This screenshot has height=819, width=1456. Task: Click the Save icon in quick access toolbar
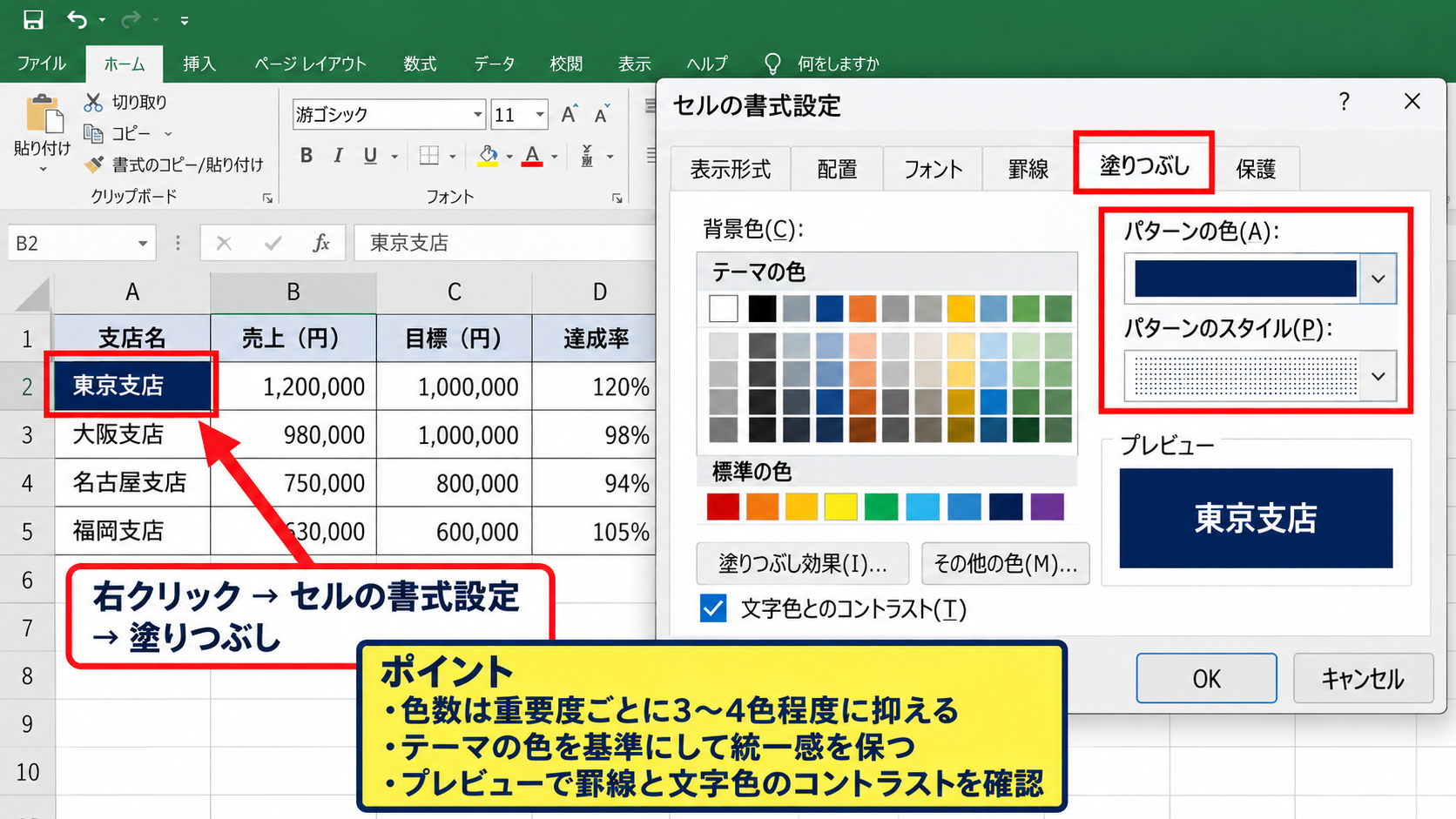pos(33,19)
